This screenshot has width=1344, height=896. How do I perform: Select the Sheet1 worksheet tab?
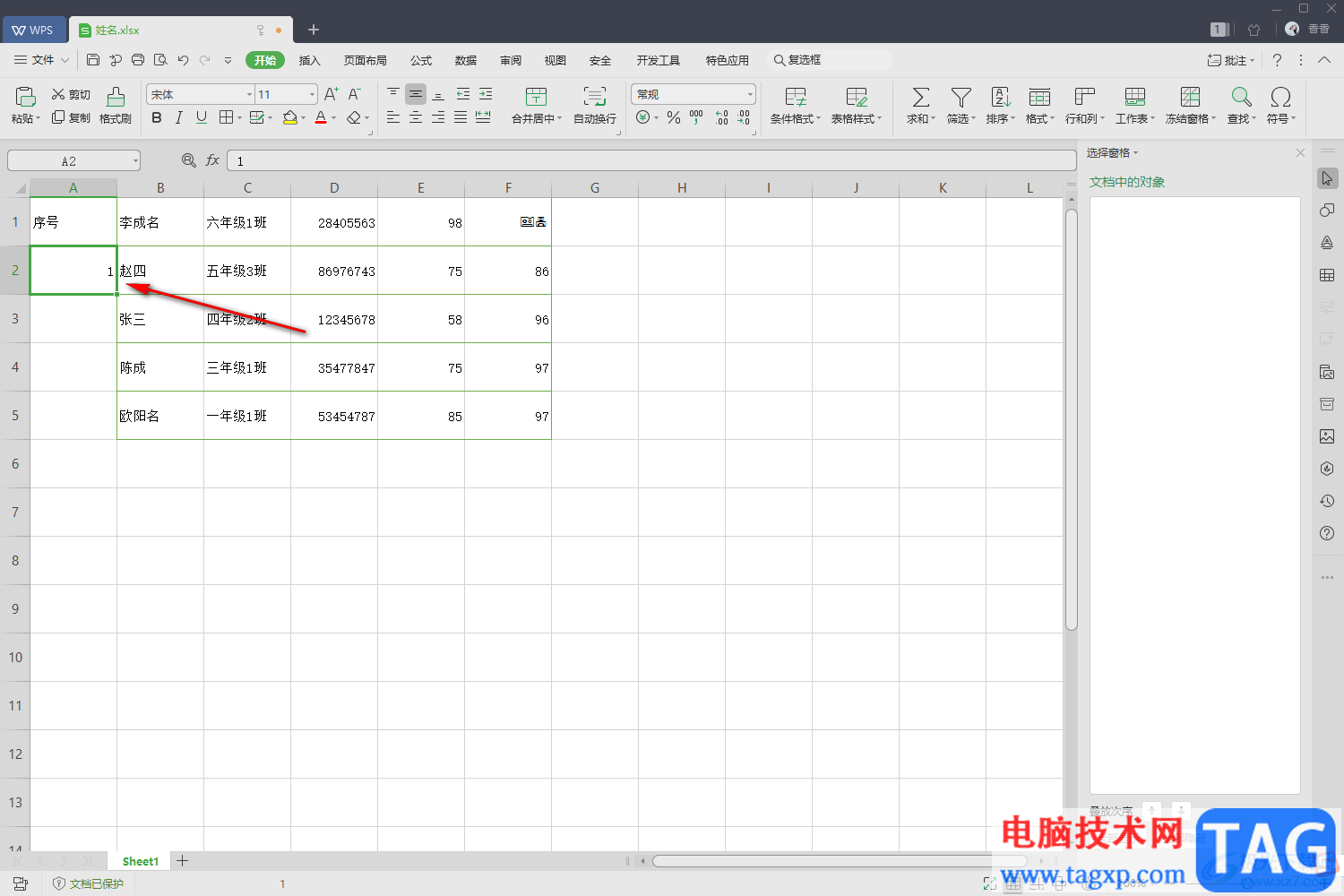pos(140,861)
